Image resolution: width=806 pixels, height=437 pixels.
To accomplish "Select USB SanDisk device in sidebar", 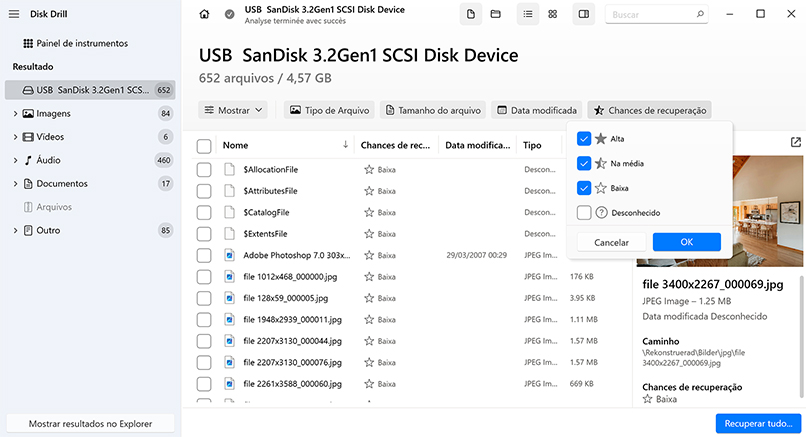I will [x=90, y=90].
